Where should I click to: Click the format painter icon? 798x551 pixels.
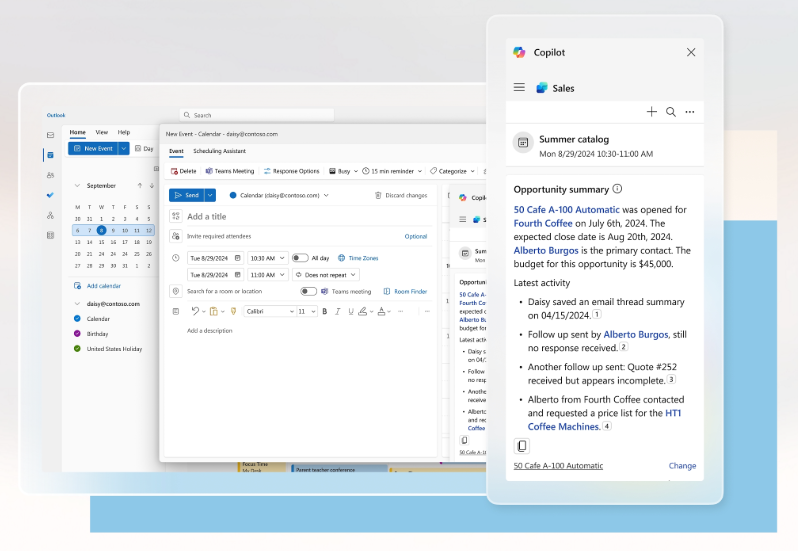pos(234,311)
